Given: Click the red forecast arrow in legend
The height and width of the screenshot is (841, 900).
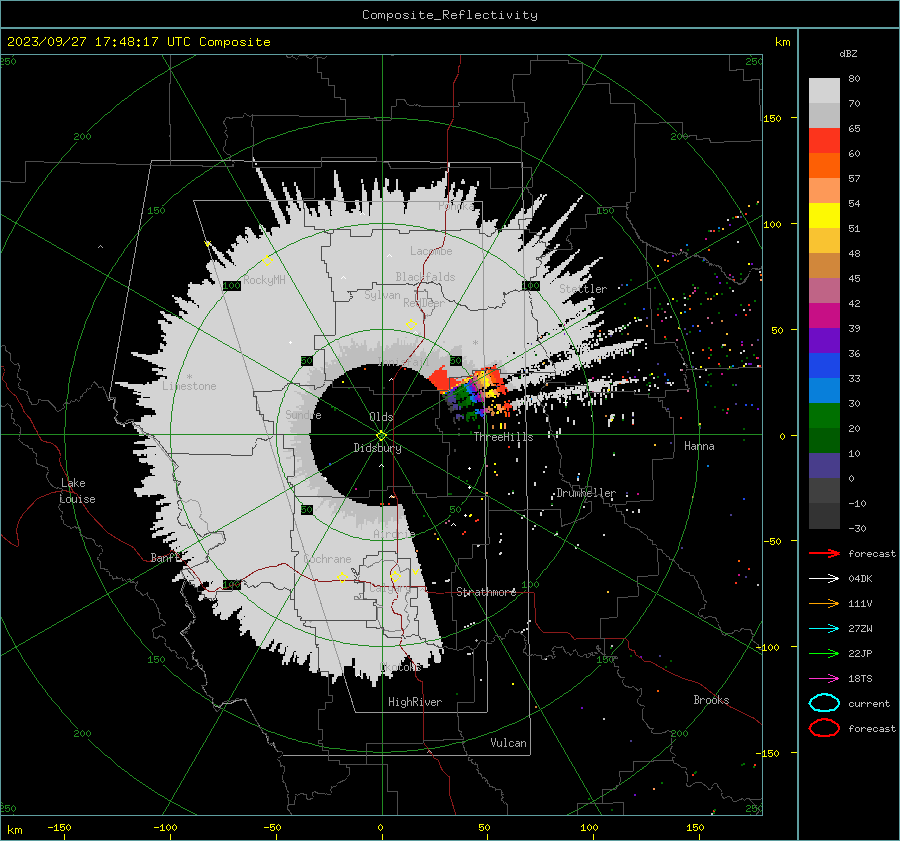Looking at the screenshot, I should pos(824,553).
